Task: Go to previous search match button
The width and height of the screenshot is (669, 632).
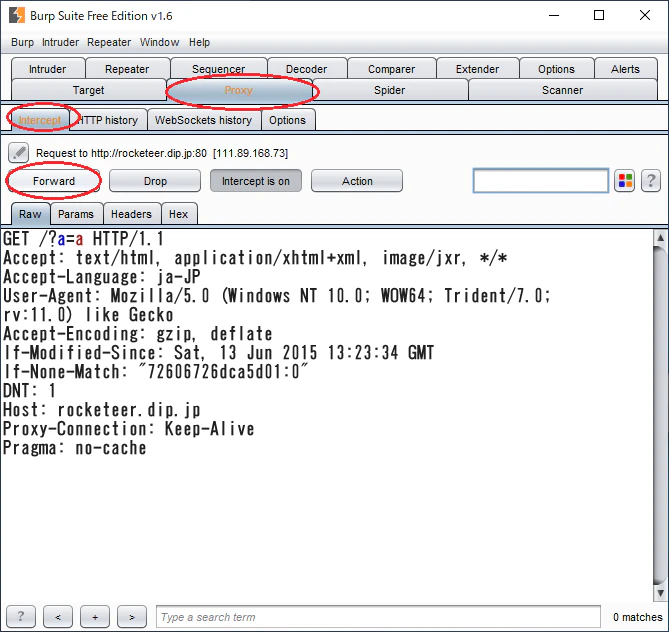Action: [x=58, y=617]
